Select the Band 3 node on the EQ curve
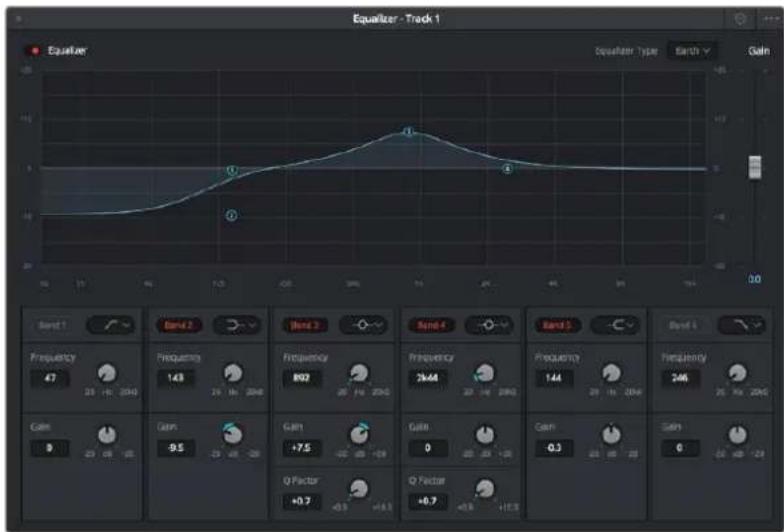784x532 pixels. (x=408, y=132)
